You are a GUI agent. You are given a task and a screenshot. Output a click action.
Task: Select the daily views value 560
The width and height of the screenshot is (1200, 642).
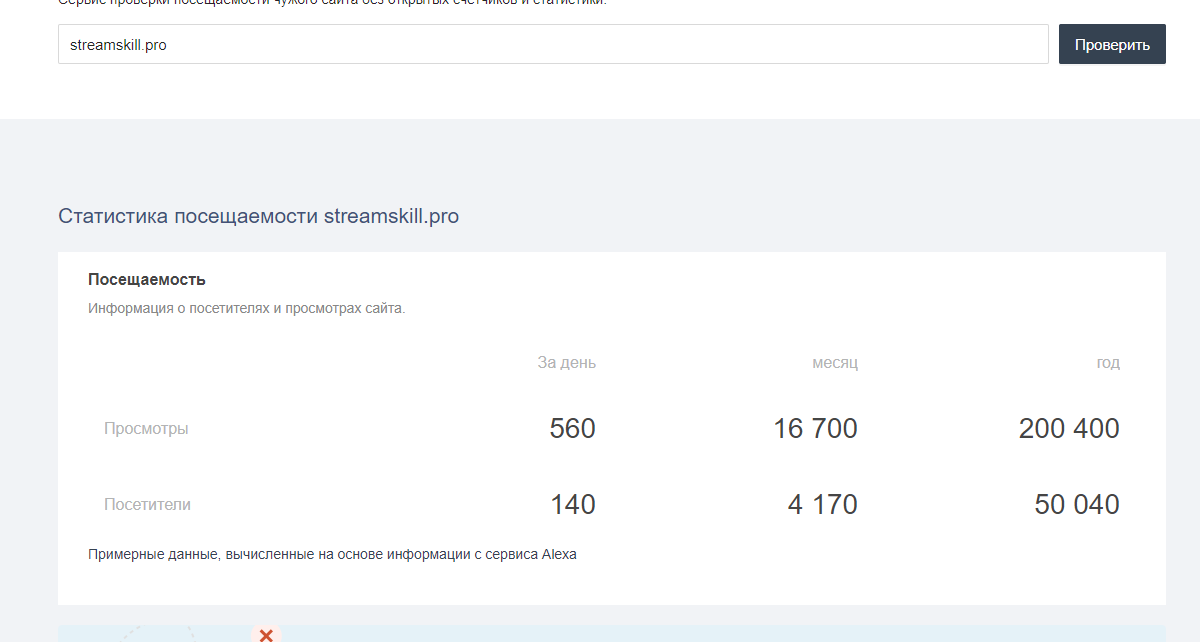tap(572, 429)
